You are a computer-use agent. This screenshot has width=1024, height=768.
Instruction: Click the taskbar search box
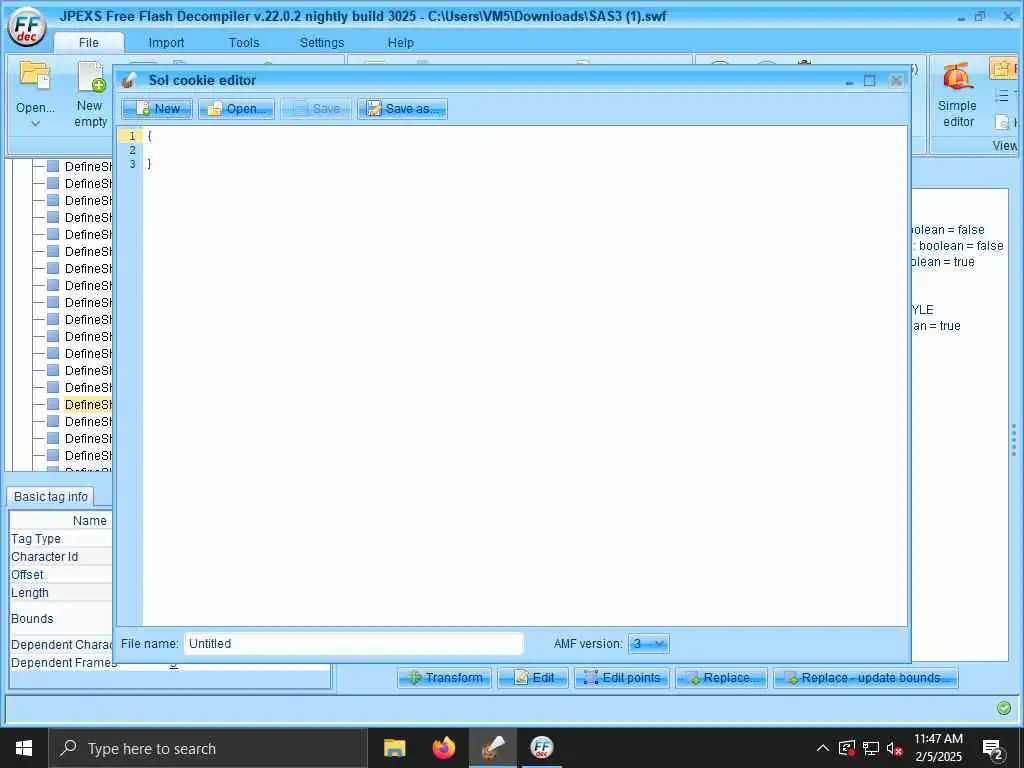click(208, 748)
